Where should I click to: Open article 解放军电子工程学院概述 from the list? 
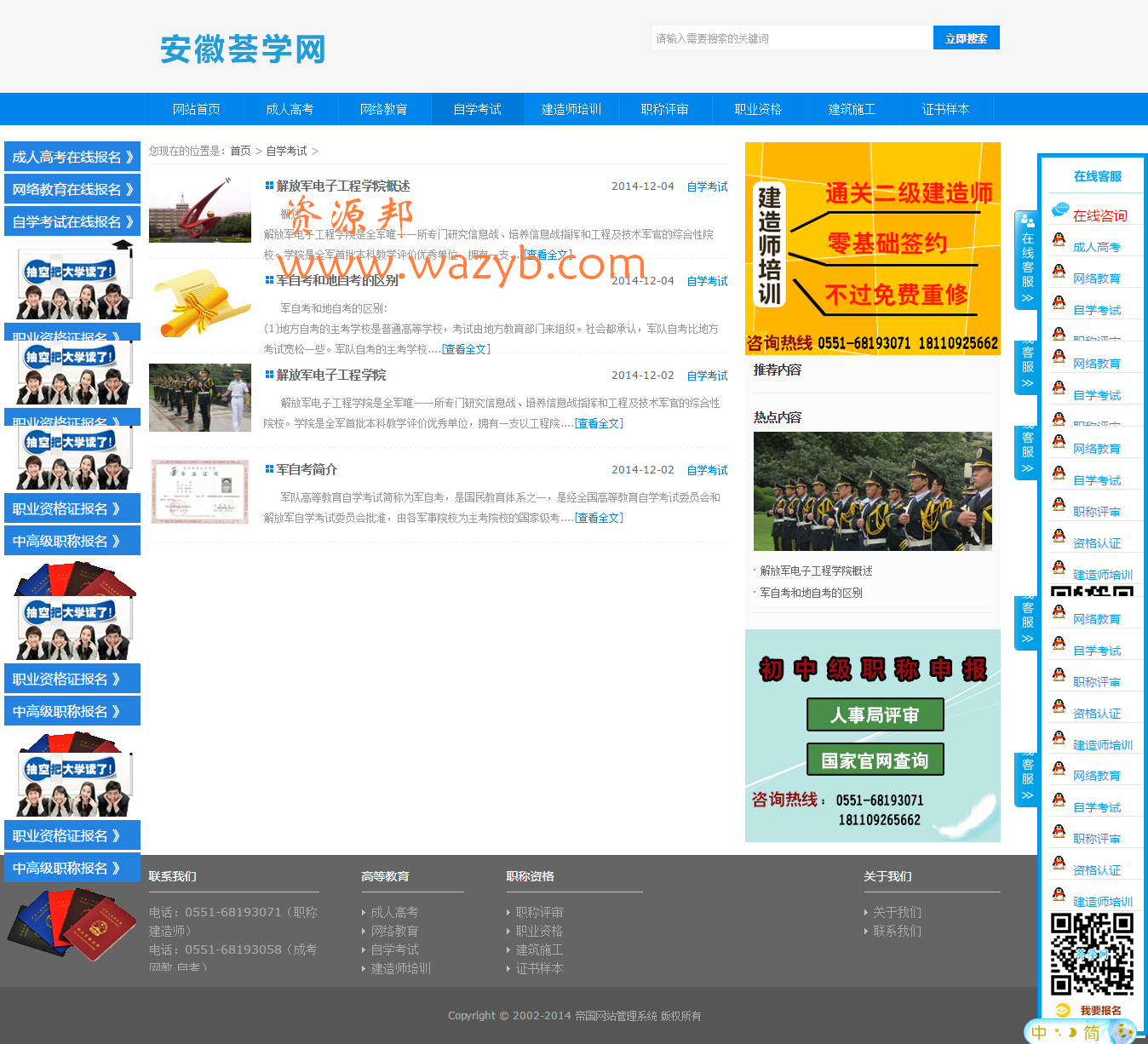343,186
